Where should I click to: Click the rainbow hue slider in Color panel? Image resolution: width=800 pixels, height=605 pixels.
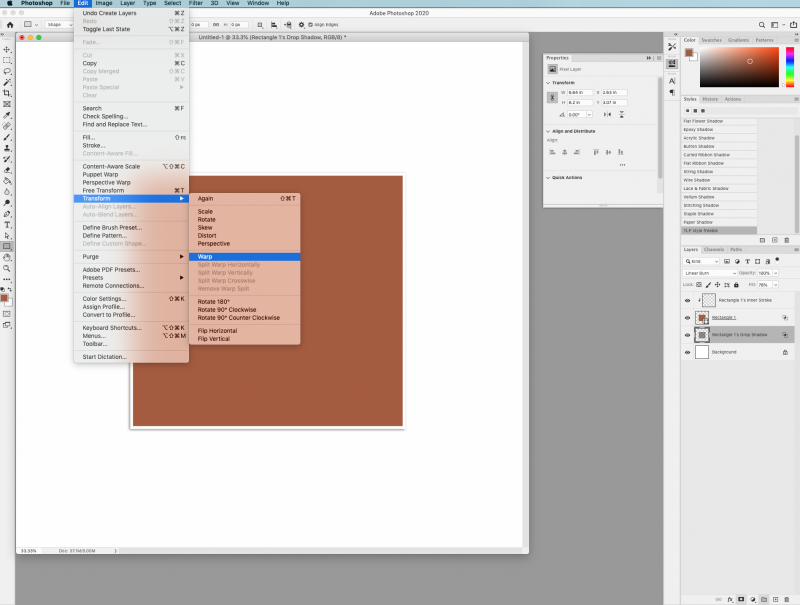[x=790, y=67]
